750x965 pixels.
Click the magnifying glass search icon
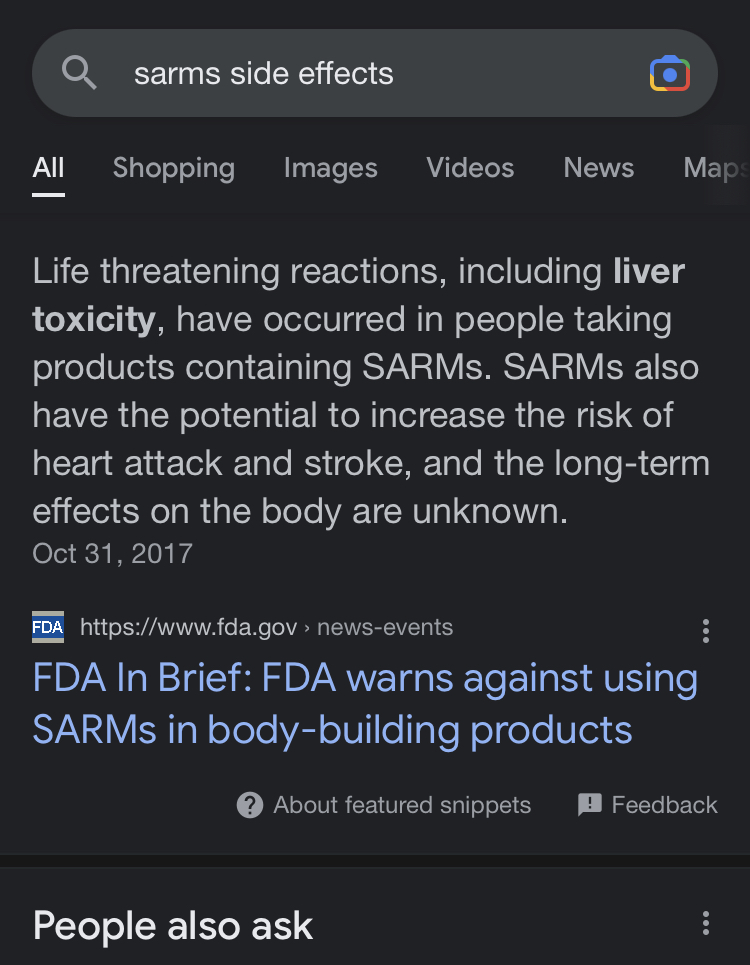pyautogui.click(x=79, y=73)
